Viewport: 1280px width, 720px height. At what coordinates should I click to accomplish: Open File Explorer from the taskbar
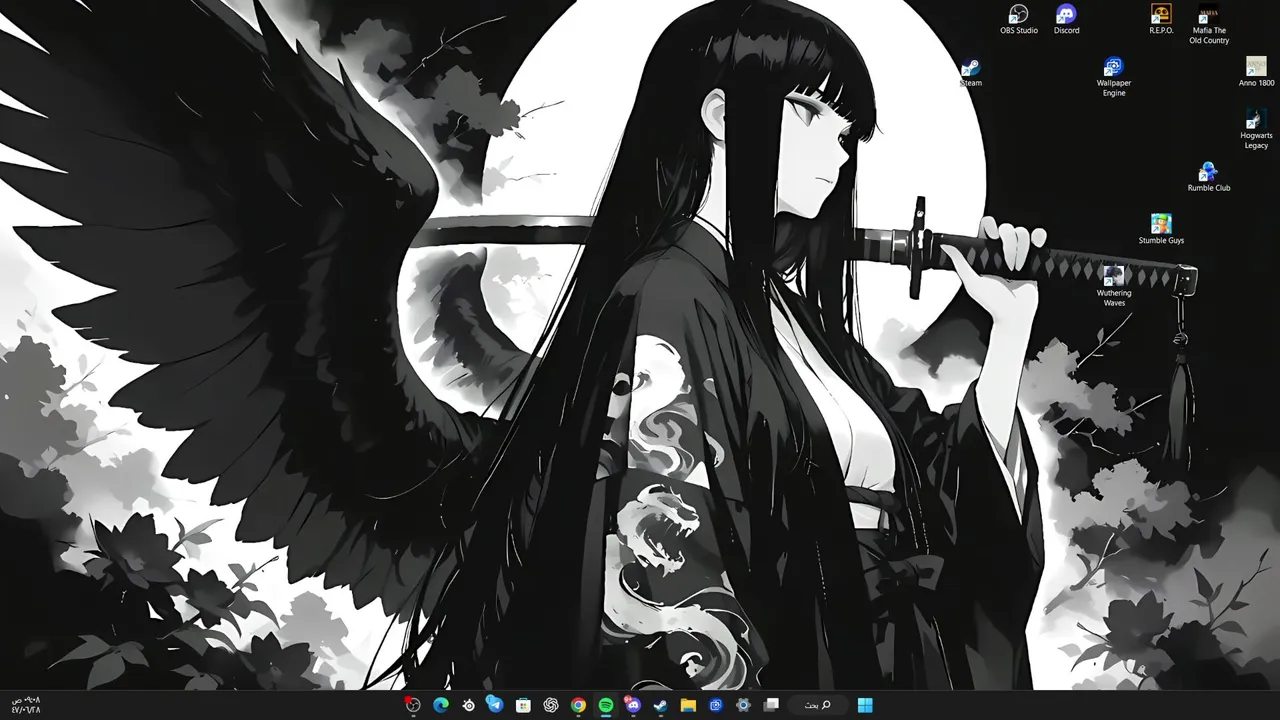(x=688, y=705)
